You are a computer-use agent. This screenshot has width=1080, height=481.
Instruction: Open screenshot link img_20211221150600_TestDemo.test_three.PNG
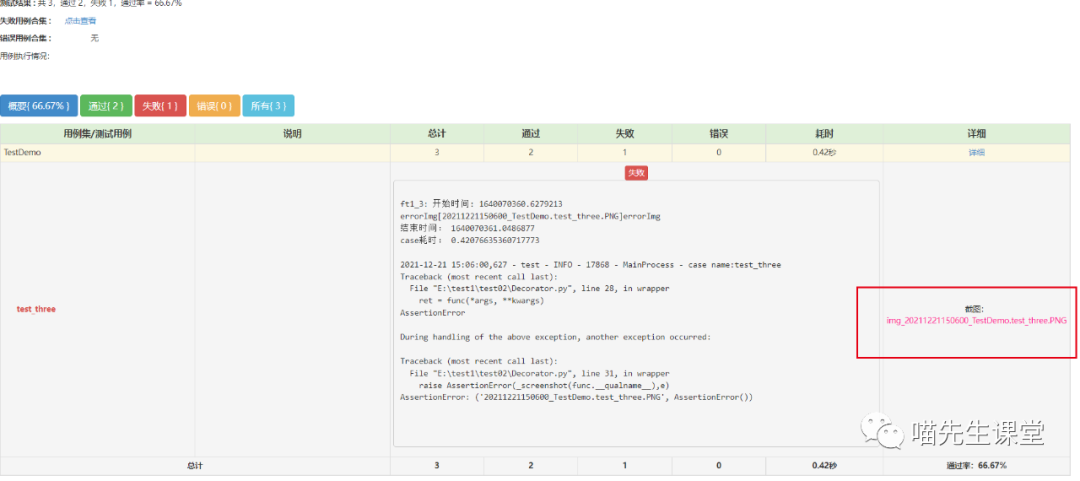pyautogui.click(x=977, y=320)
